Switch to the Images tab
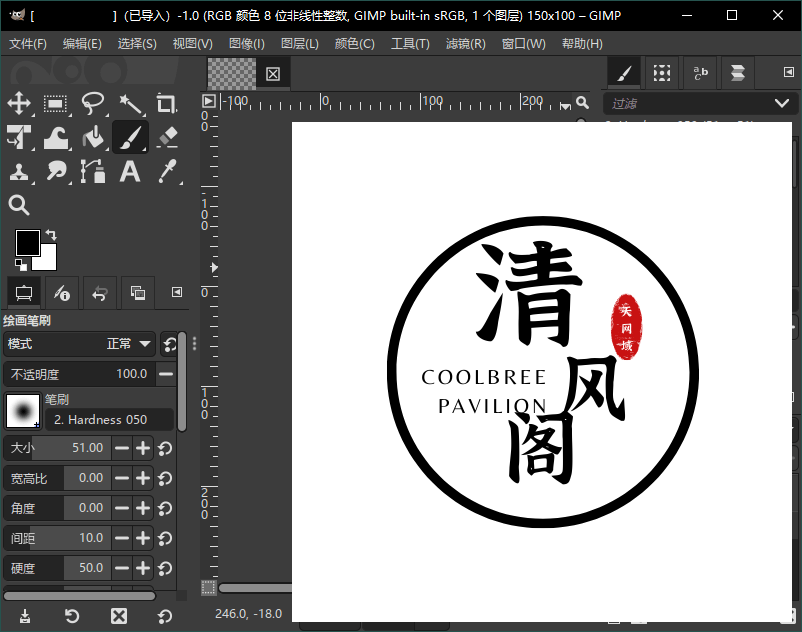802x632 pixels. tap(138, 293)
